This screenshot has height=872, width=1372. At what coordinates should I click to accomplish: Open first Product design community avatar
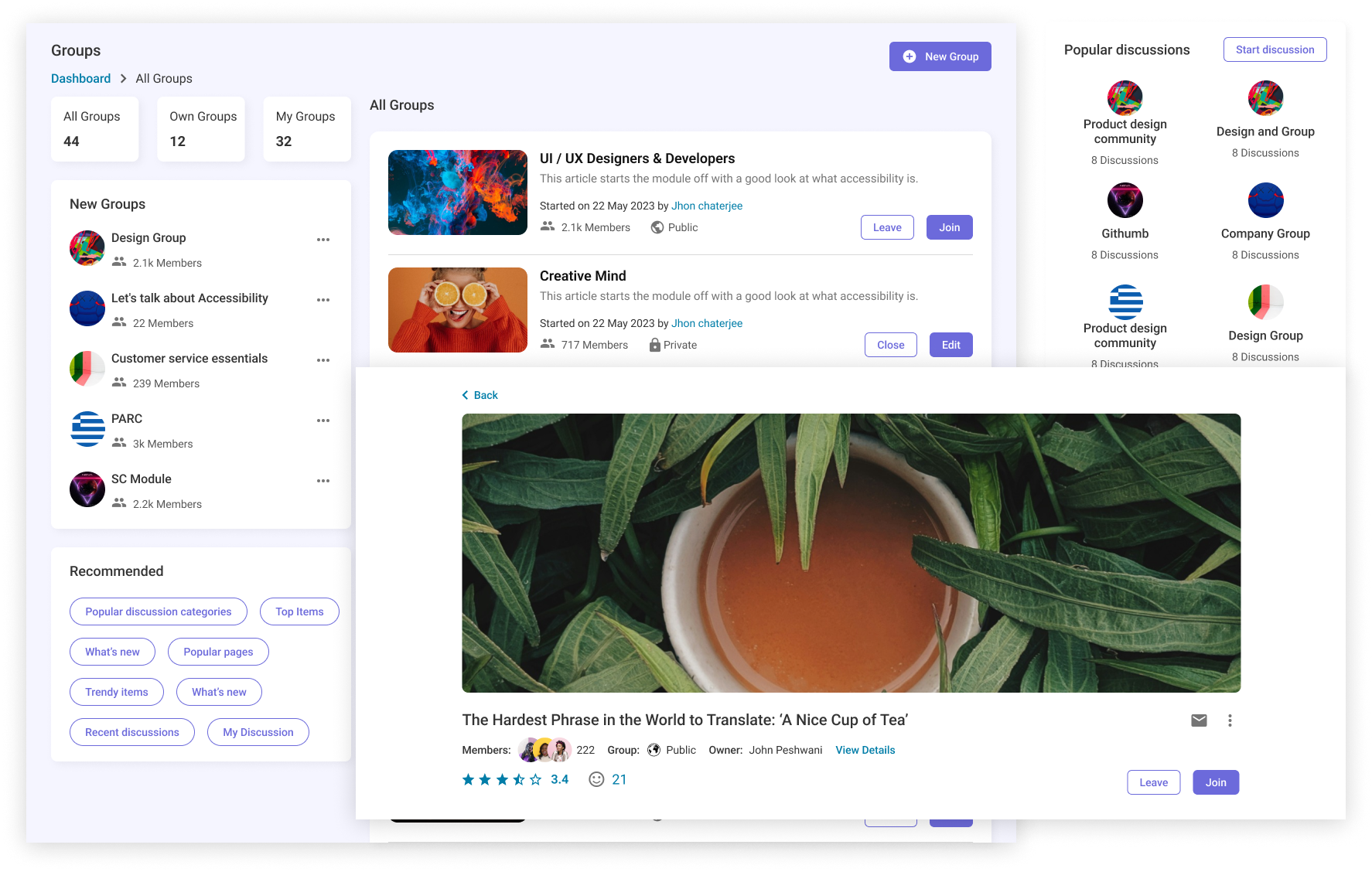tap(1125, 98)
